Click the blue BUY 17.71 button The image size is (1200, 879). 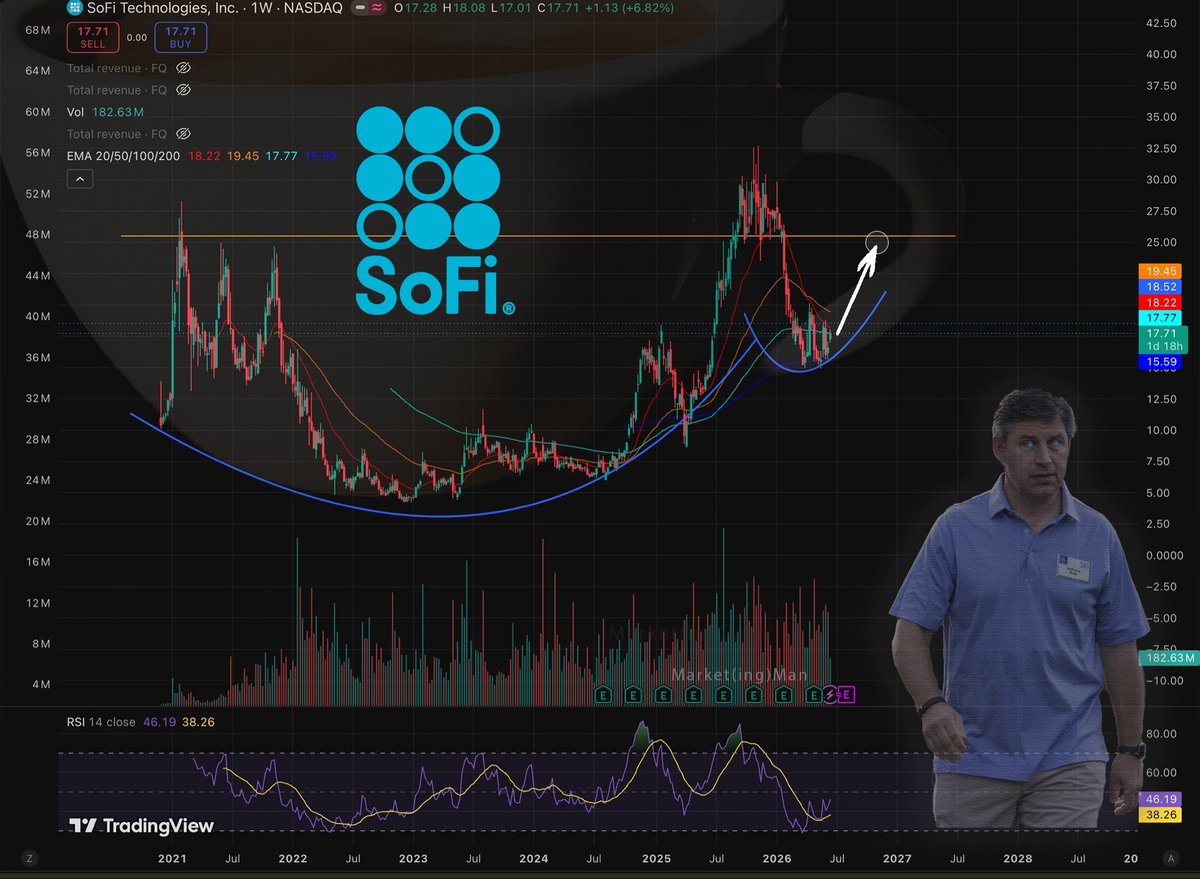tap(181, 37)
